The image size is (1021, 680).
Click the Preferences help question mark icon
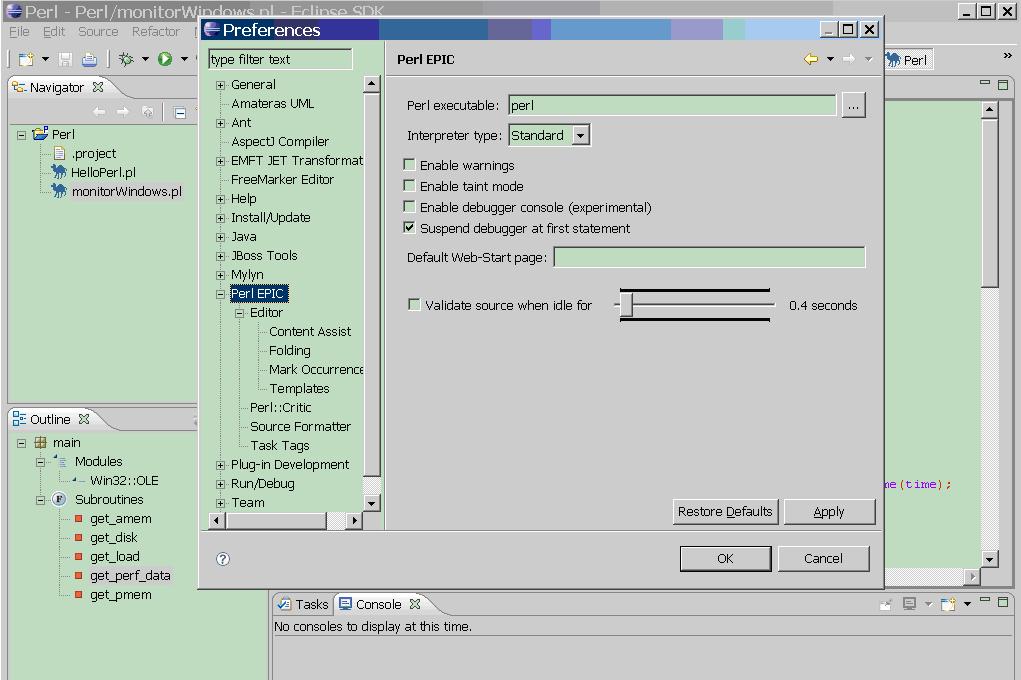pyautogui.click(x=223, y=559)
